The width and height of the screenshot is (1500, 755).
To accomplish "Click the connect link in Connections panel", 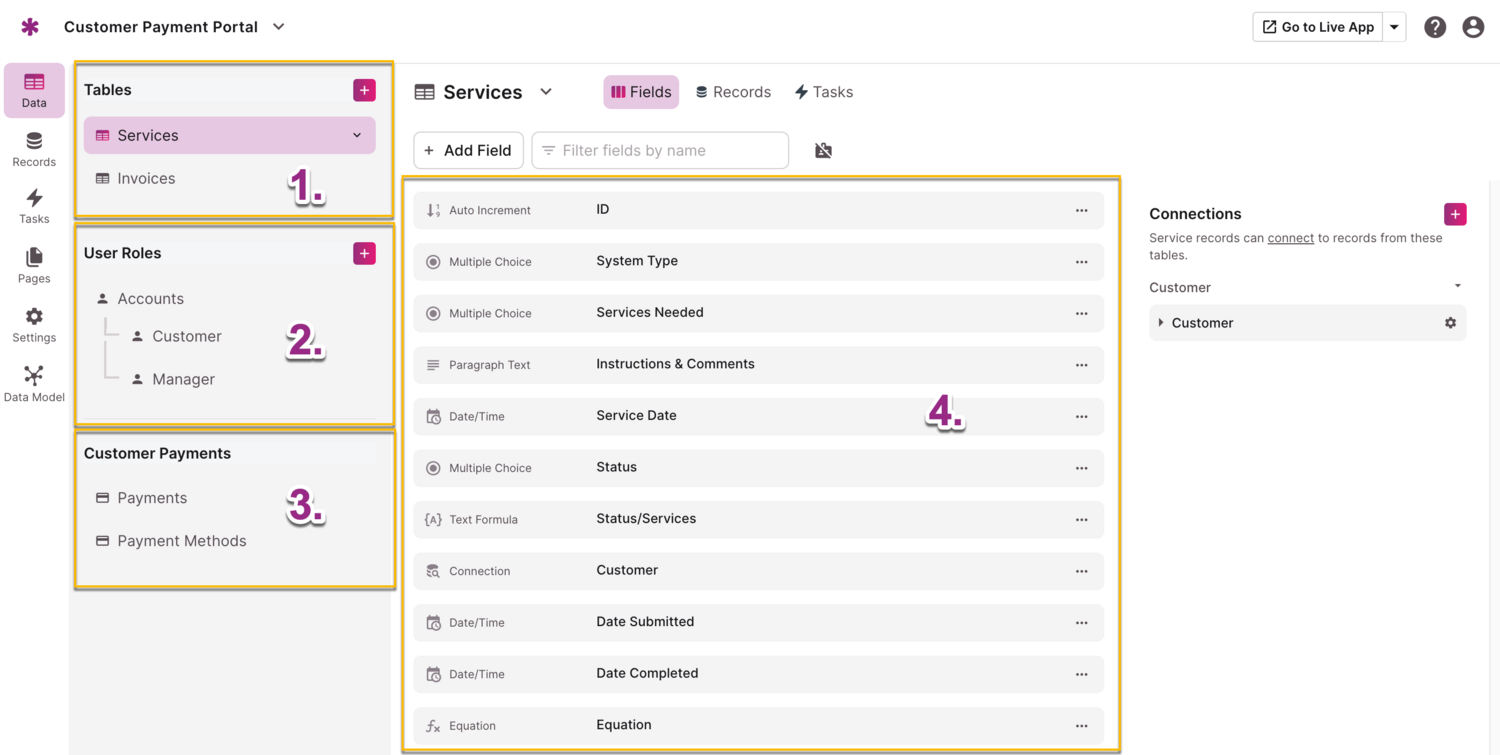I will click(1291, 237).
